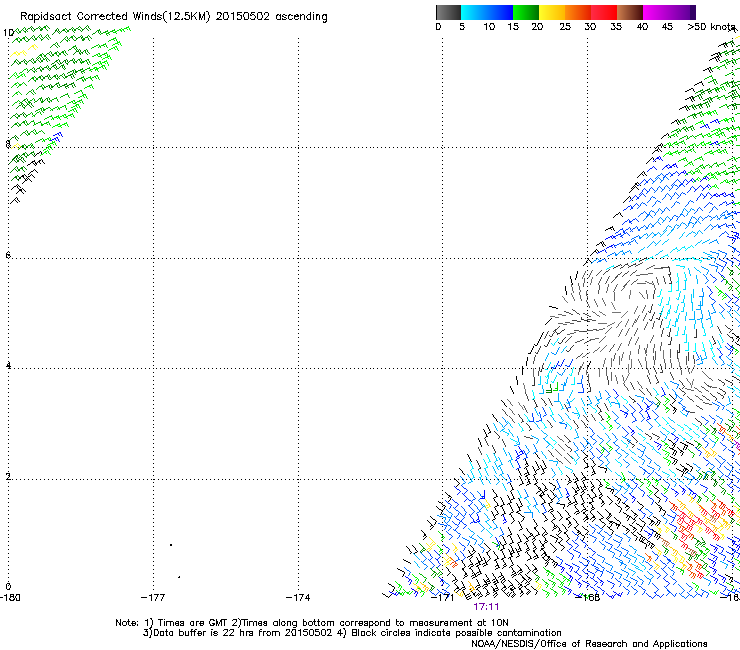The image size is (740, 650).
Task: Click the legend label '25'
Action: (565, 27)
